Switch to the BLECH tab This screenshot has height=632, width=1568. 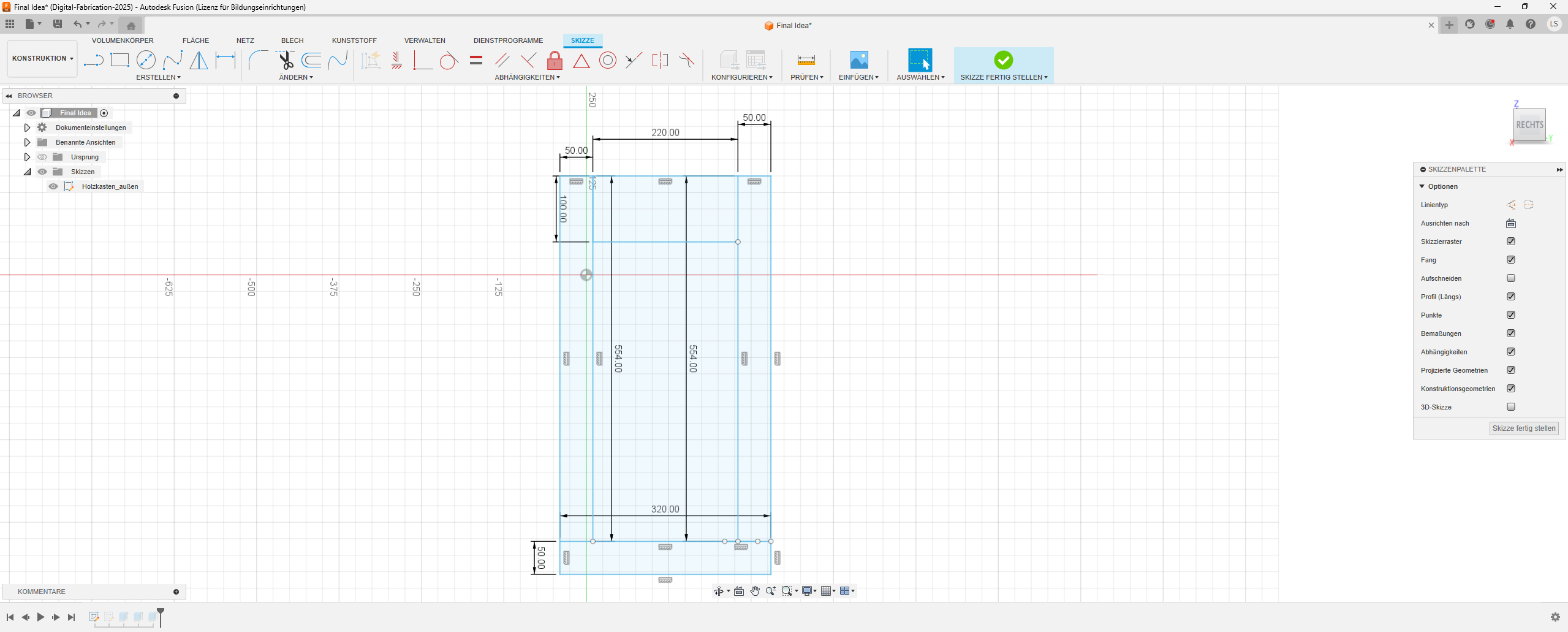(292, 40)
